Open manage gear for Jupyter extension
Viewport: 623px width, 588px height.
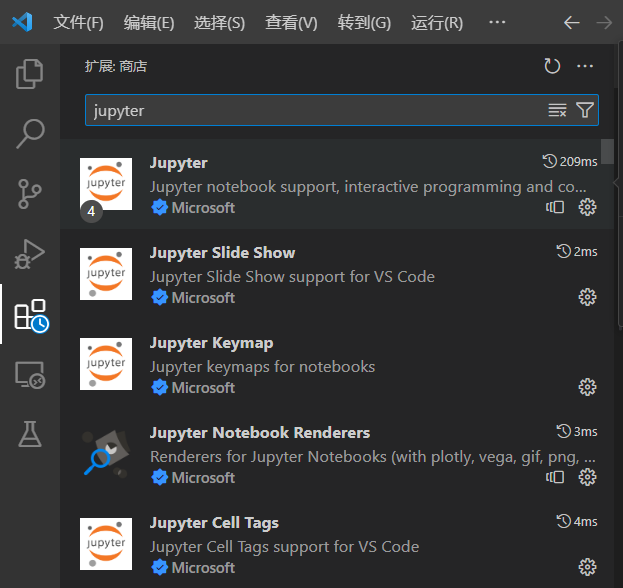point(587,207)
